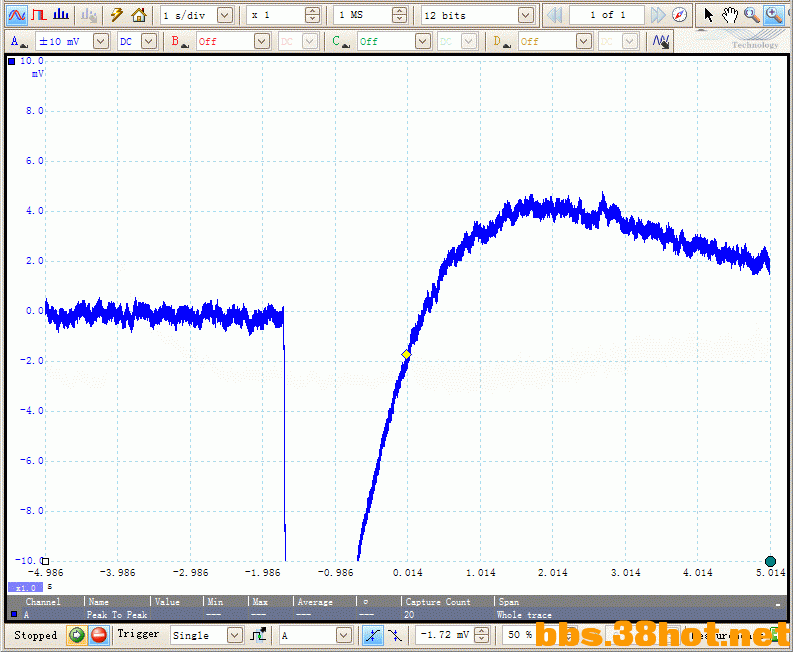Click the teal ruler handle at bottom right

pos(770,561)
